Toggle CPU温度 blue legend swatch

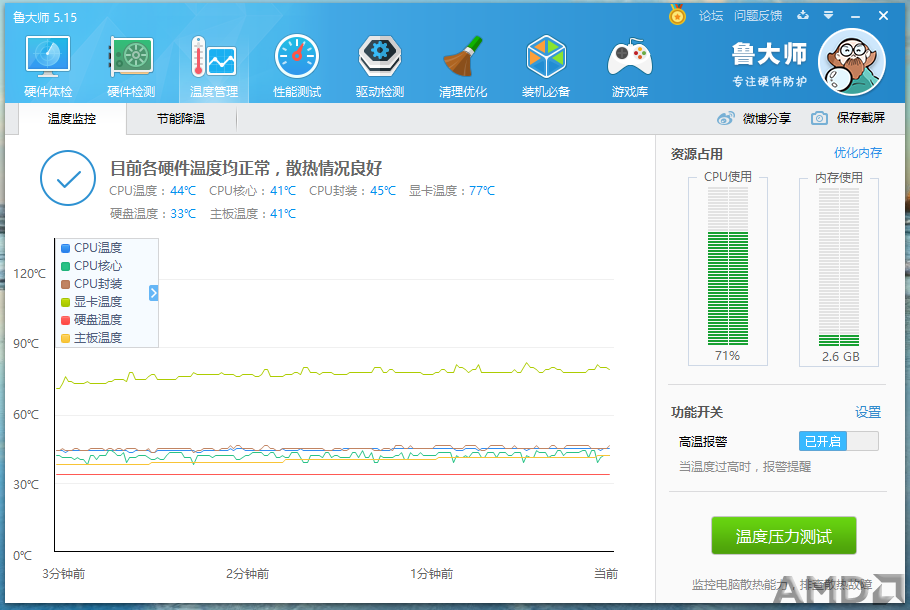(66, 248)
